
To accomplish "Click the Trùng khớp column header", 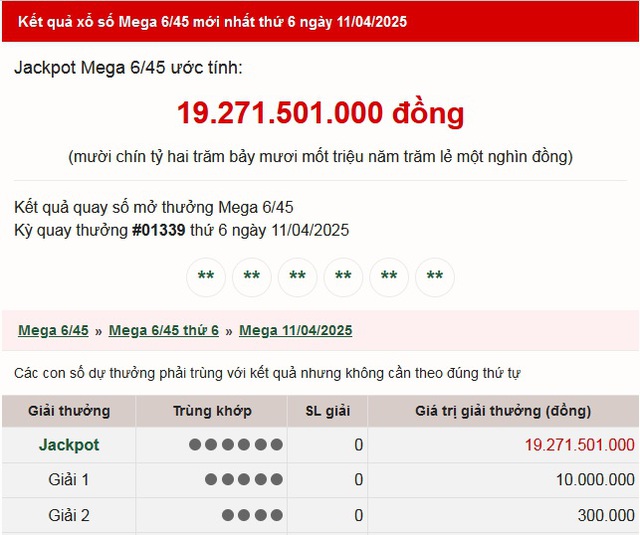I will [212, 411].
